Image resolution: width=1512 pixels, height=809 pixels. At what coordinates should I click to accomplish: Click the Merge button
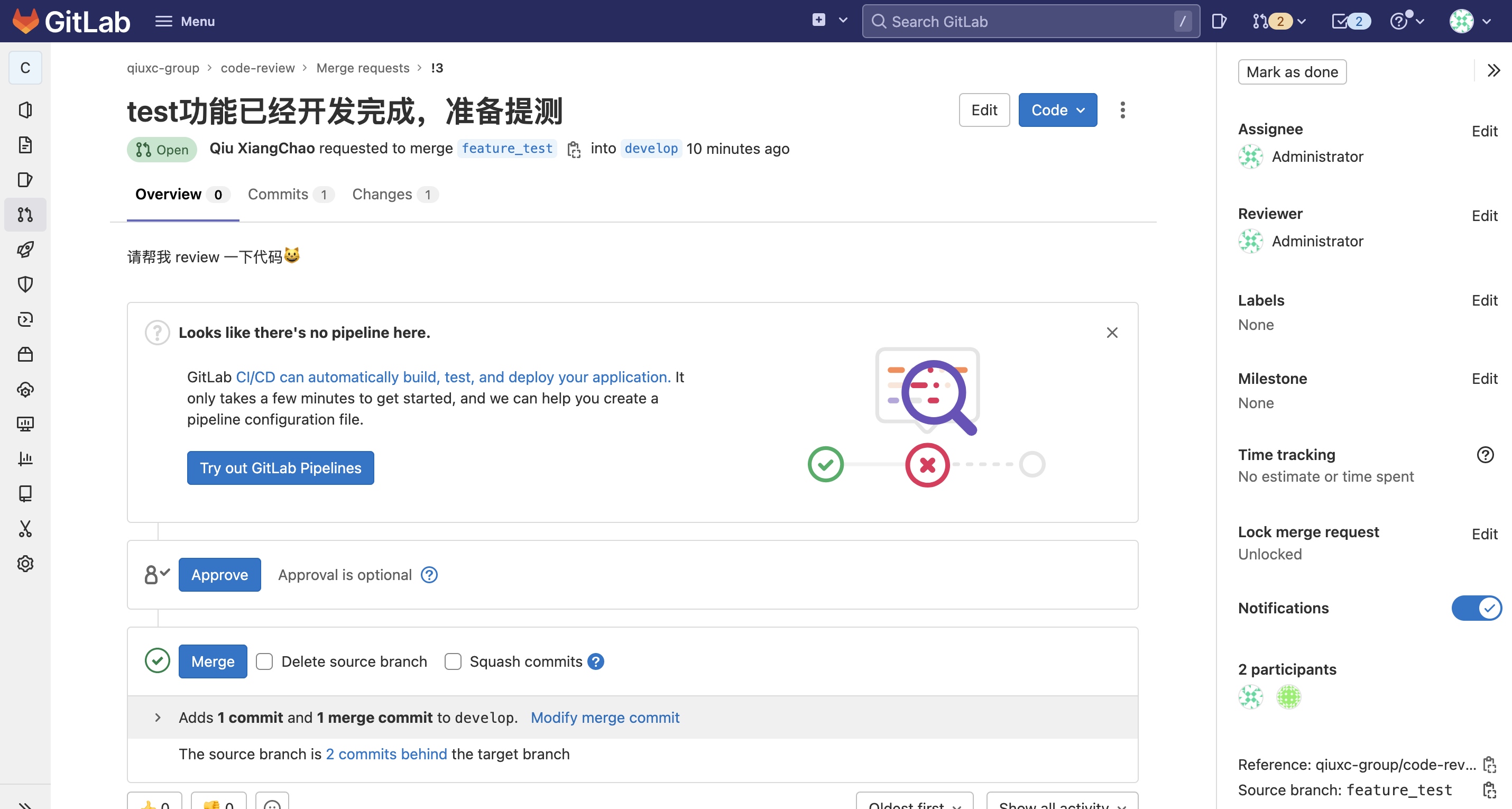[x=213, y=661]
